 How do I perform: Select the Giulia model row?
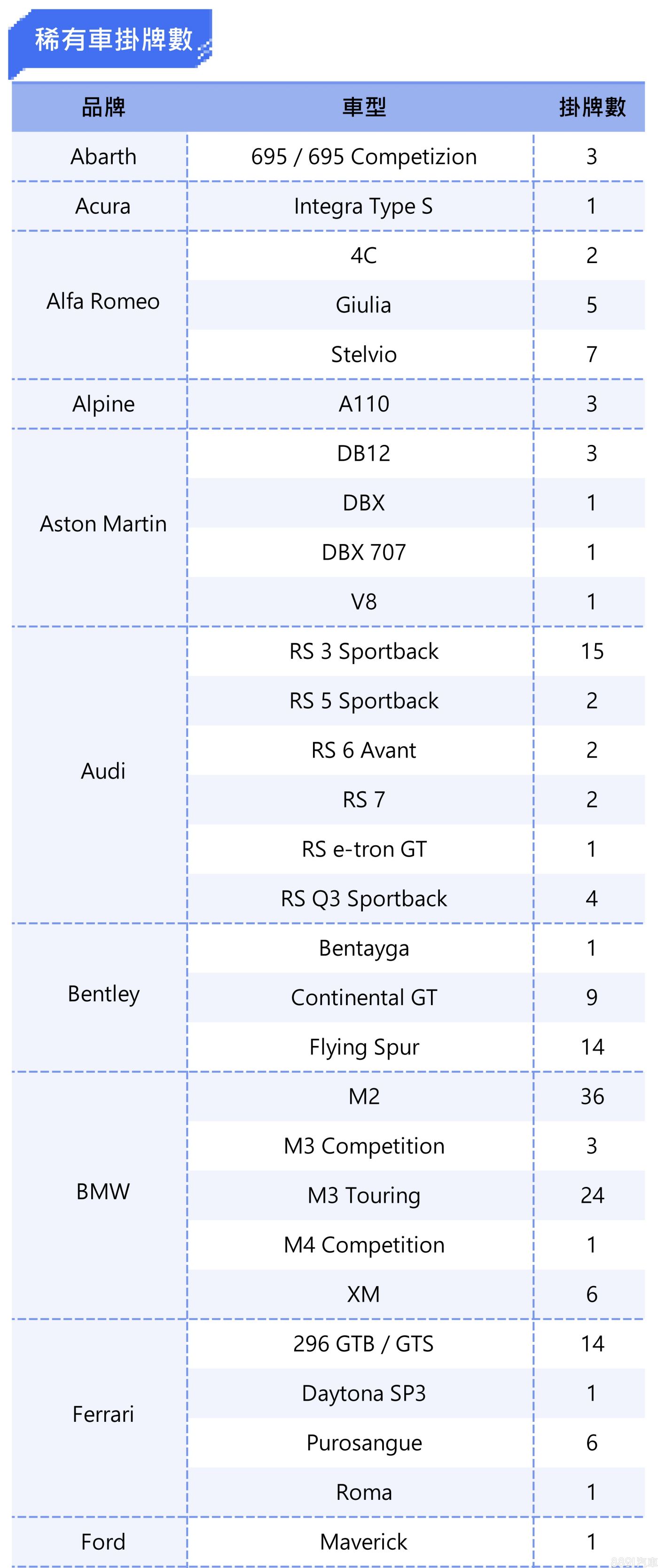[363, 305]
